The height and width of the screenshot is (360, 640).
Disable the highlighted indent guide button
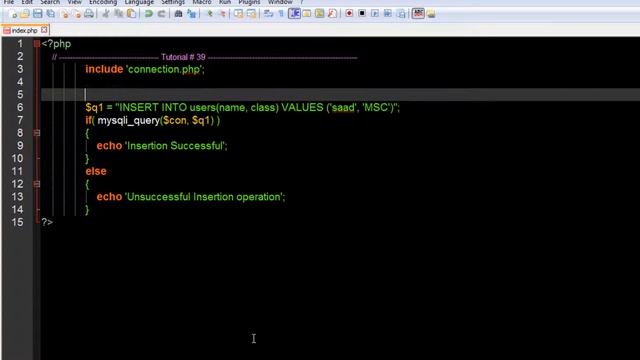(294, 14)
